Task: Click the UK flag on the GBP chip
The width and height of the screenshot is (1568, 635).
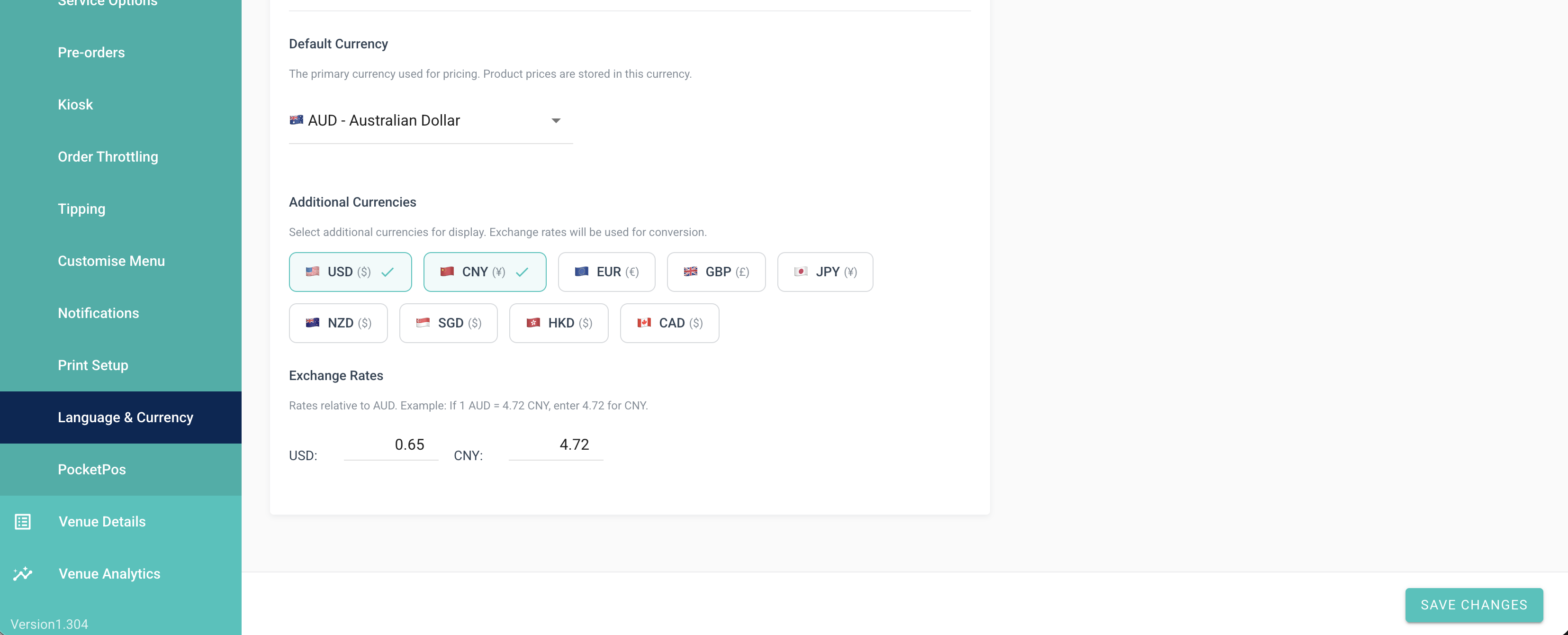Action: point(690,272)
